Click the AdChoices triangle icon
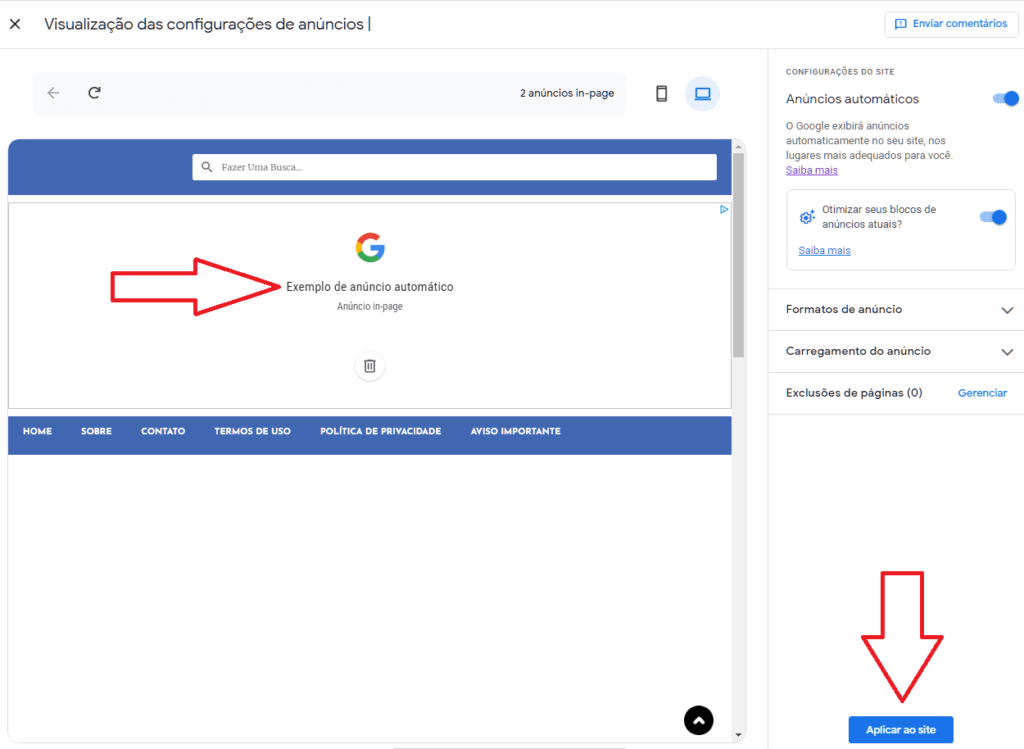This screenshot has height=749, width=1024. (724, 210)
